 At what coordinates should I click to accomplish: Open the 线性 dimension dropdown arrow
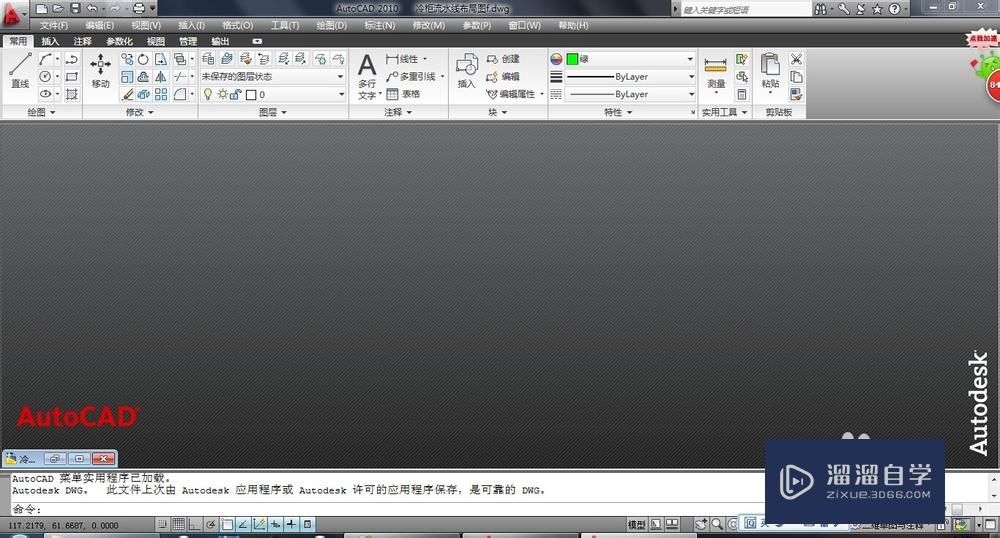tap(425, 59)
